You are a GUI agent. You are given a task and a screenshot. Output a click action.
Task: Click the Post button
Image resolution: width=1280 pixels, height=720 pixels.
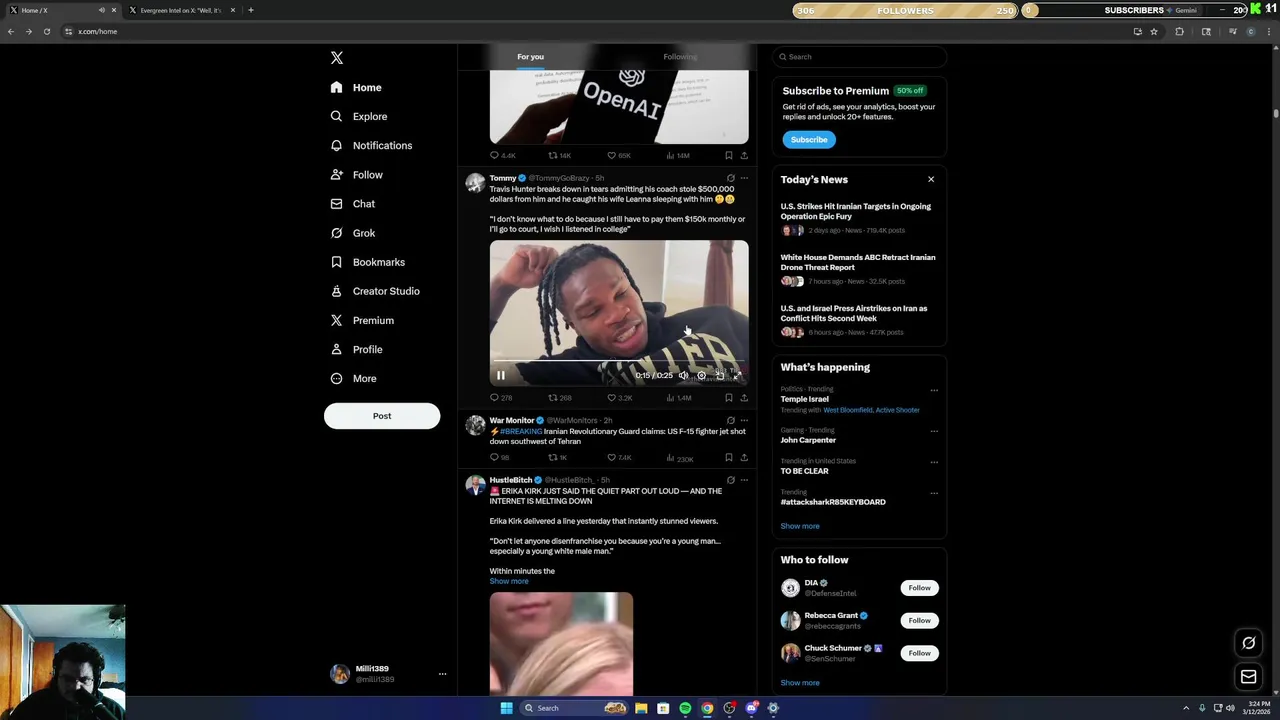(382, 416)
